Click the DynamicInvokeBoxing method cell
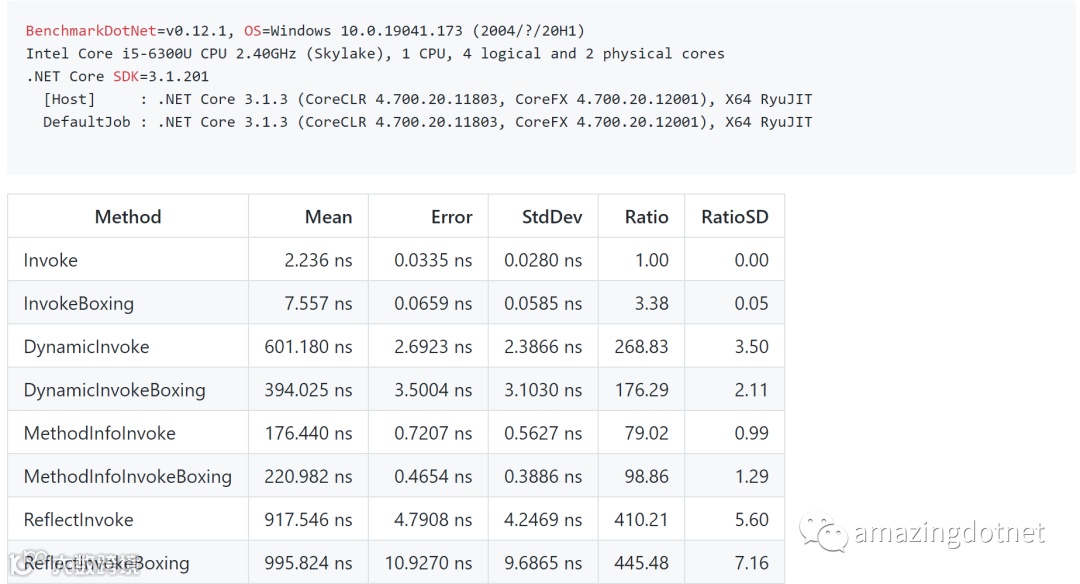This screenshot has width=1080, height=584. click(114, 390)
